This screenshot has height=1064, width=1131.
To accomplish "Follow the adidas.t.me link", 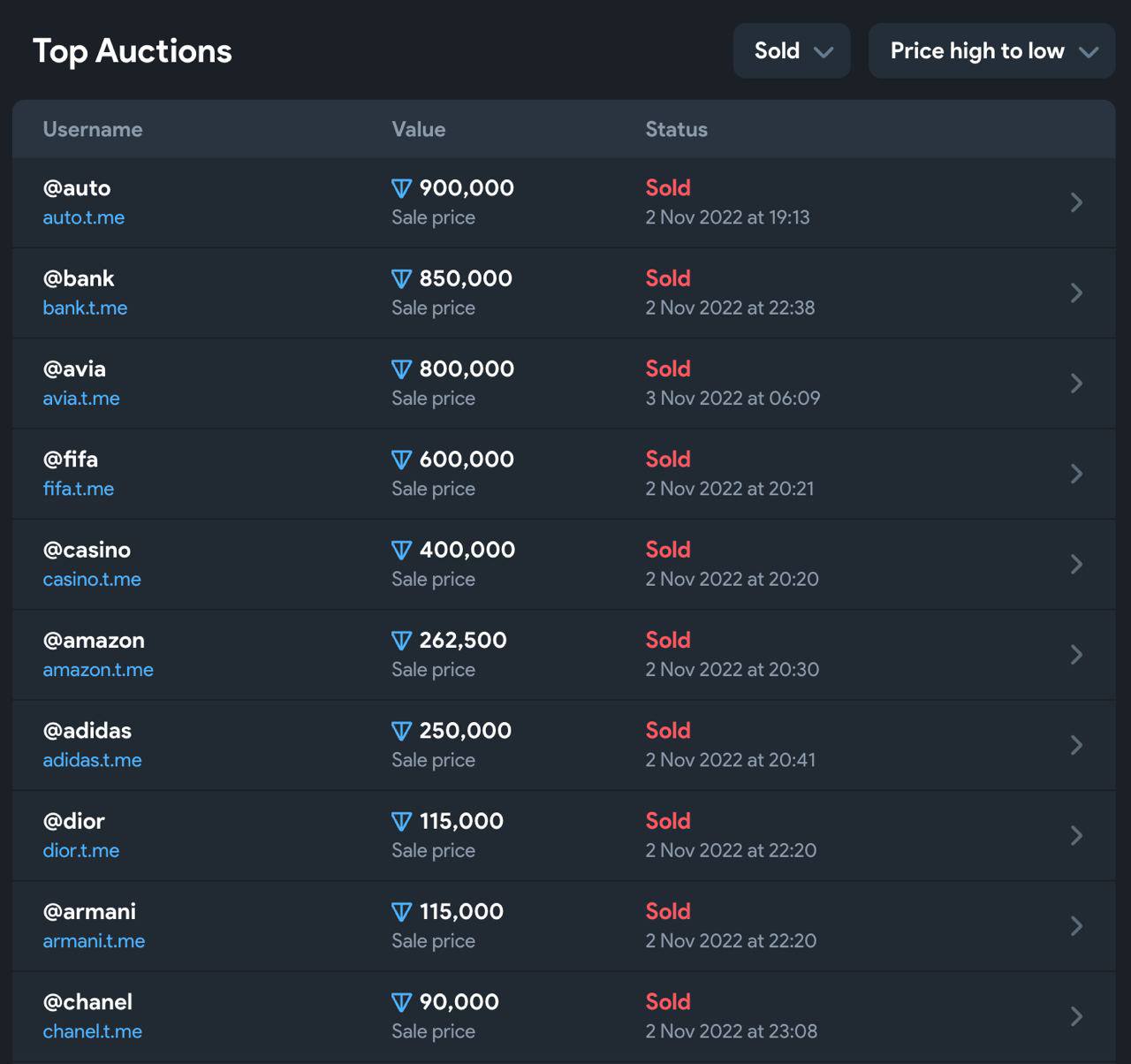I will (x=92, y=760).
